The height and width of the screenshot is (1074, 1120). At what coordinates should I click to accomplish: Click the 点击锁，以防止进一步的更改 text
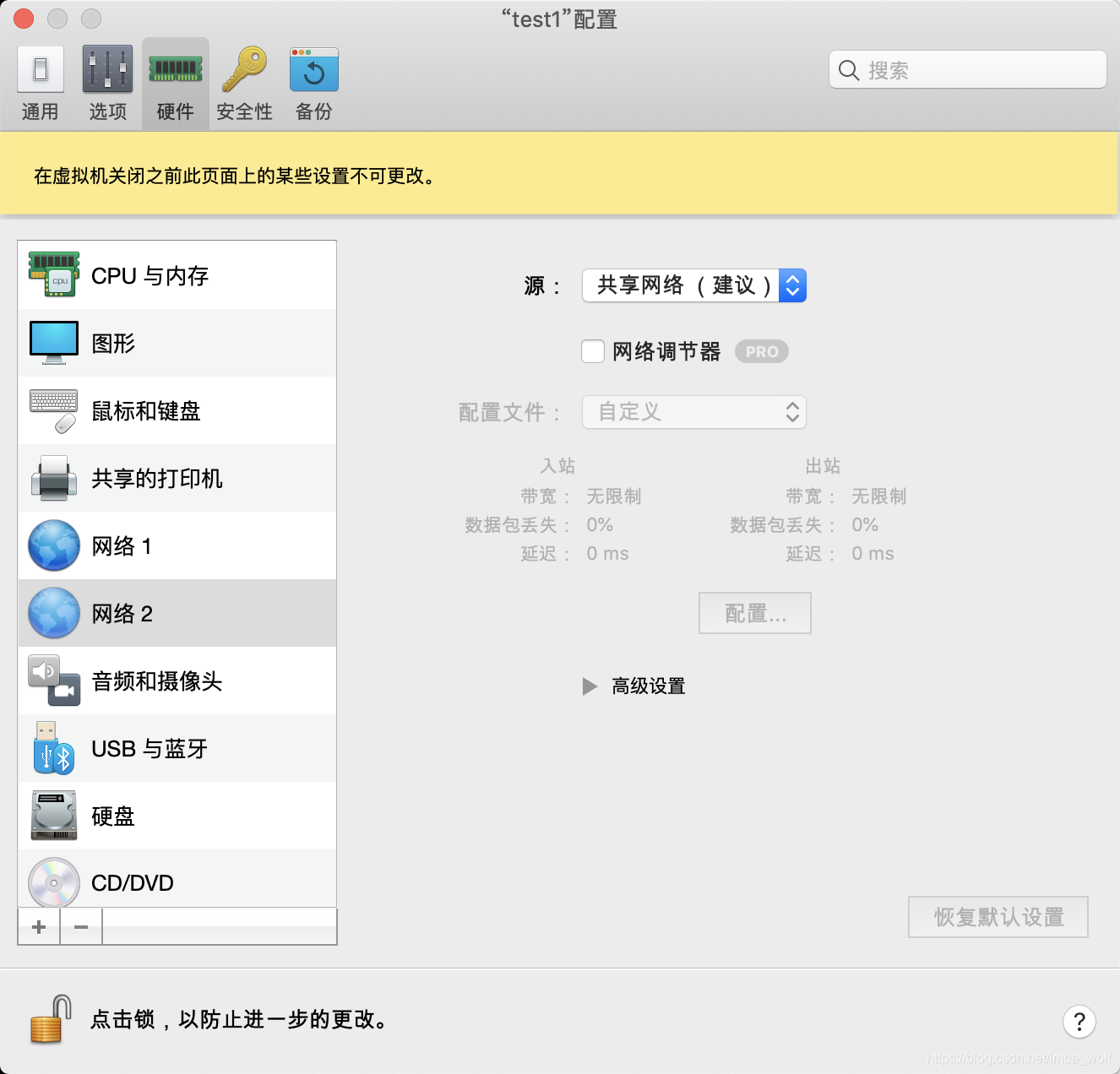[240, 1020]
